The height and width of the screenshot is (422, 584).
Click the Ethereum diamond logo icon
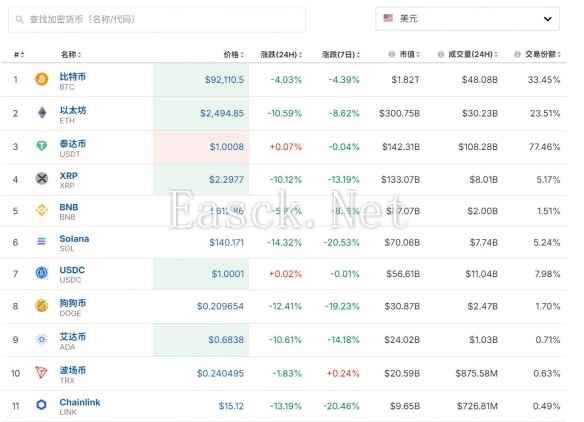[42, 112]
